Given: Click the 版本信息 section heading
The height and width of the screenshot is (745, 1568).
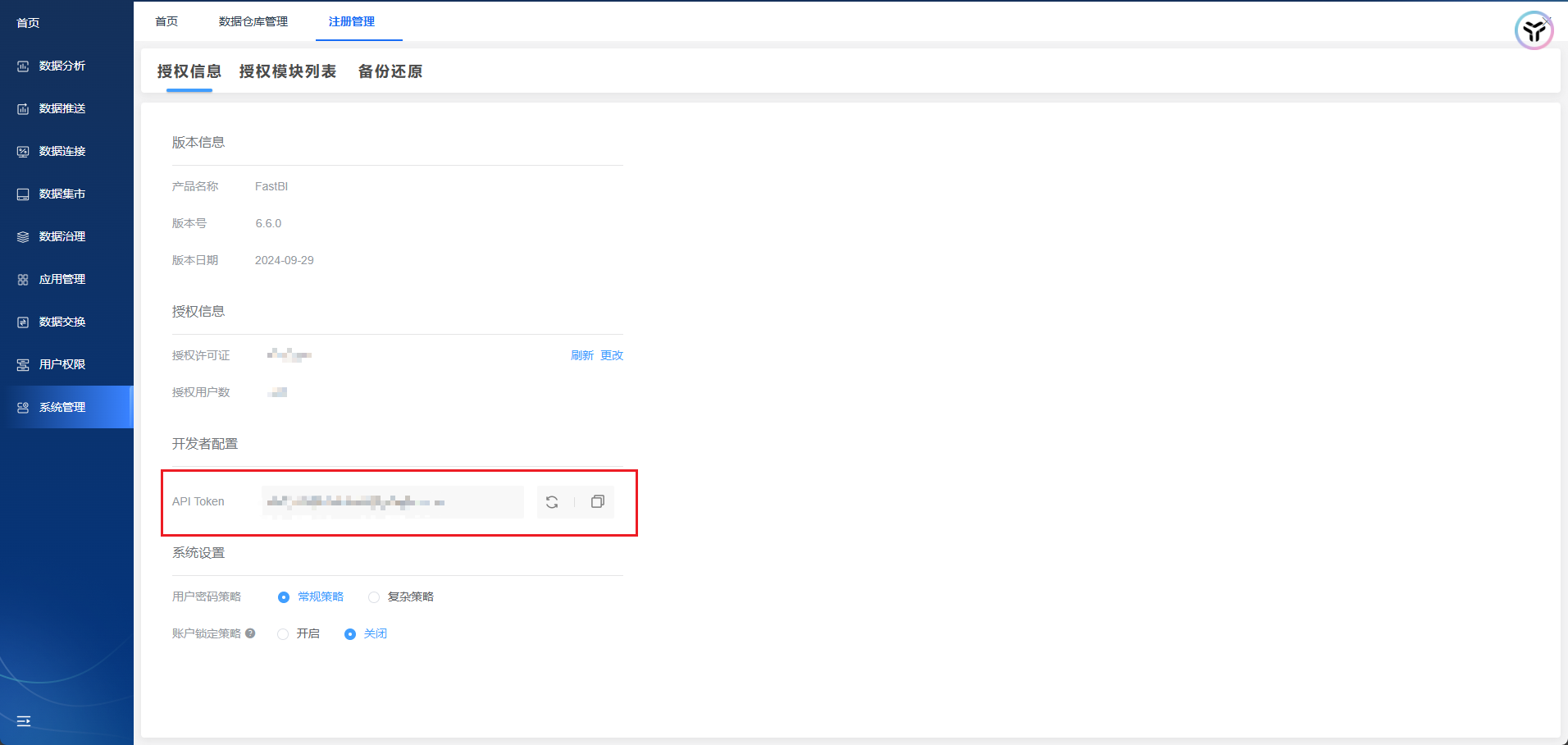Looking at the screenshot, I should (198, 142).
